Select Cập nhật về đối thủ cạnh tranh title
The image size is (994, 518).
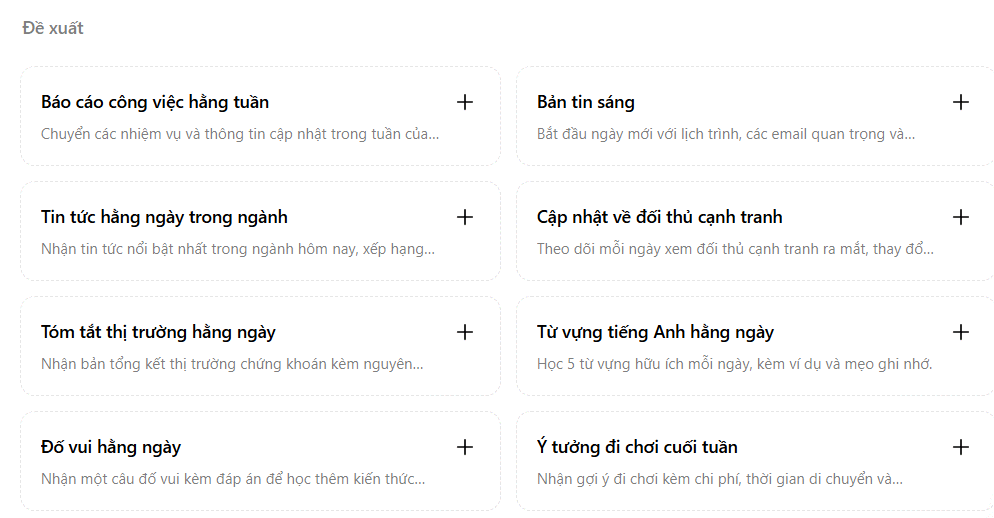[659, 217]
